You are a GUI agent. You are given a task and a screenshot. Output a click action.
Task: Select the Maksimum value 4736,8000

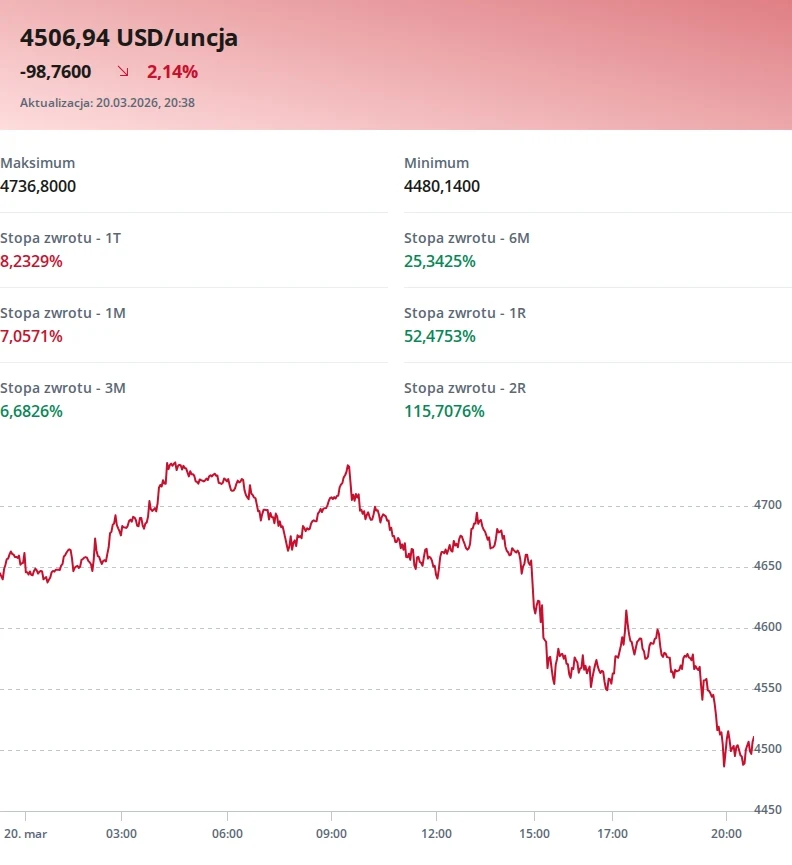click(x=38, y=186)
